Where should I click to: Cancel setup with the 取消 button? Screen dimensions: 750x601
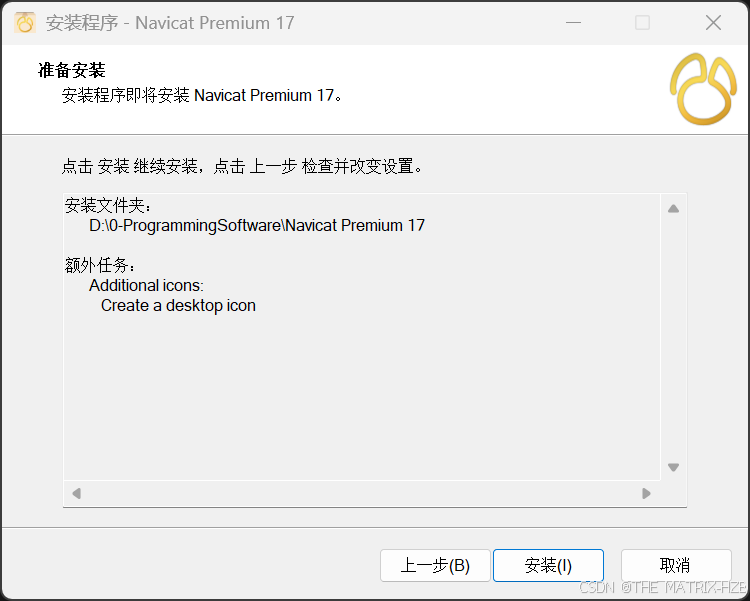coord(676,566)
